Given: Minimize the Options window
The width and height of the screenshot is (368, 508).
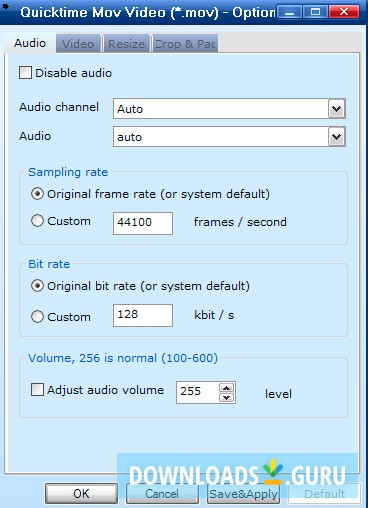Looking at the screenshot, I should [290, 13].
